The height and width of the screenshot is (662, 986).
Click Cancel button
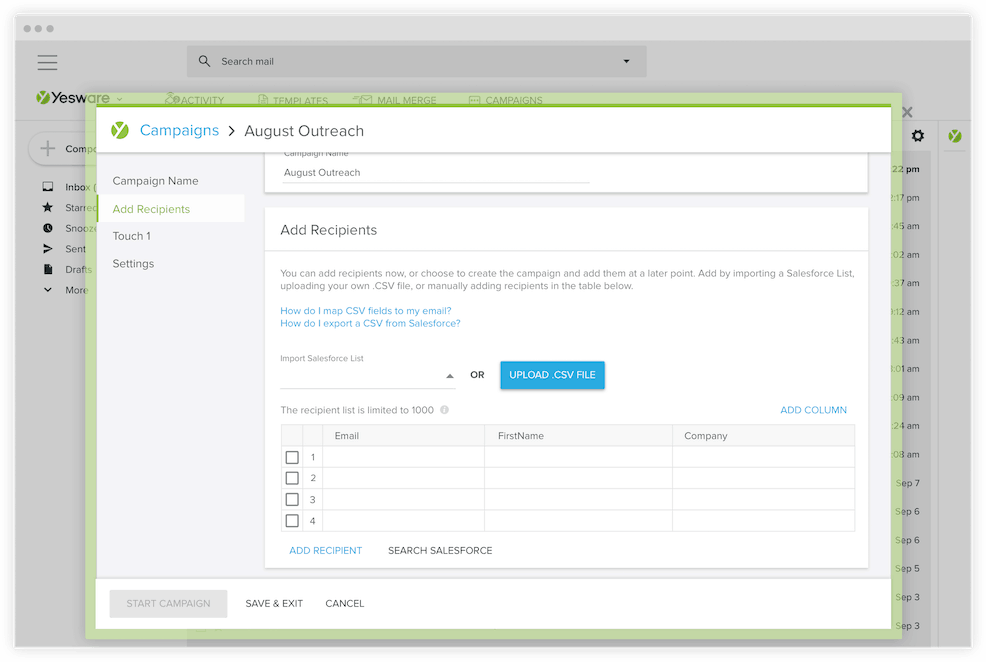[345, 604]
